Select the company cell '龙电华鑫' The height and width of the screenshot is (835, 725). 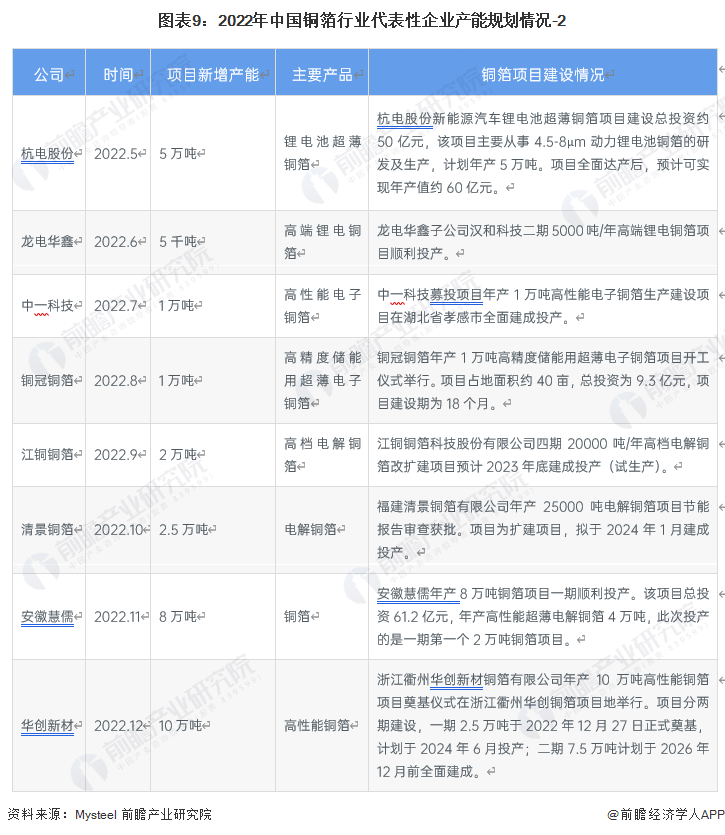point(47,242)
